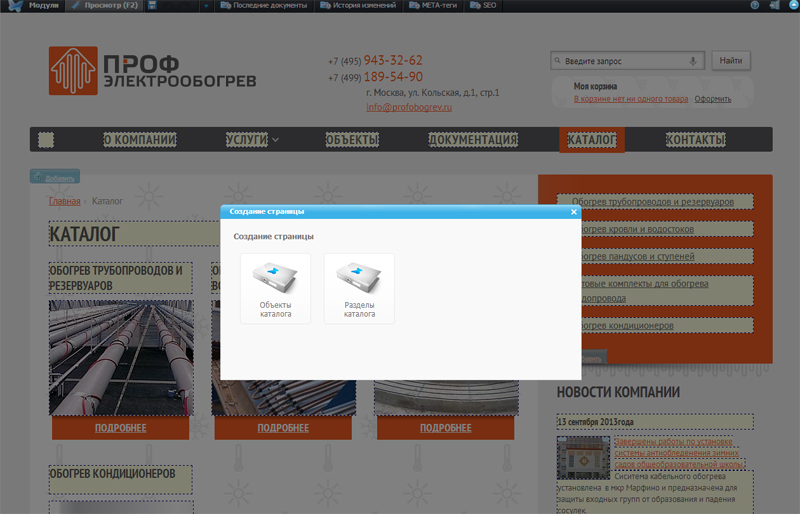Open the Документация menu item
800x514 pixels.
[473, 140]
